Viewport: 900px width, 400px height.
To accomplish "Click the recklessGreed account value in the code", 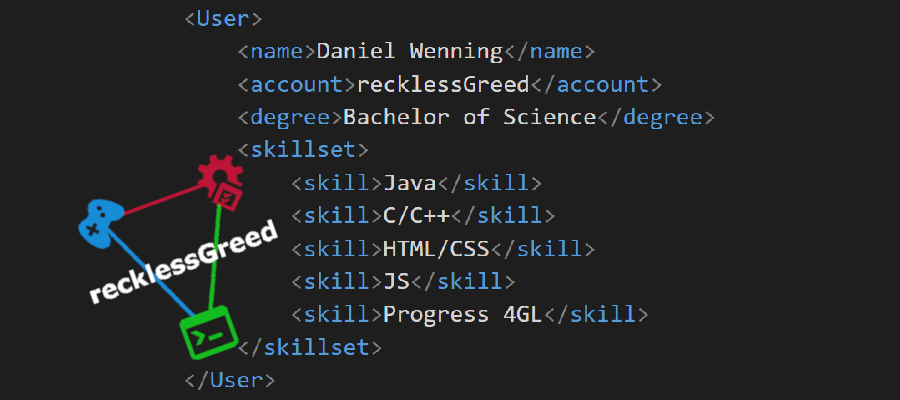I will coord(447,84).
